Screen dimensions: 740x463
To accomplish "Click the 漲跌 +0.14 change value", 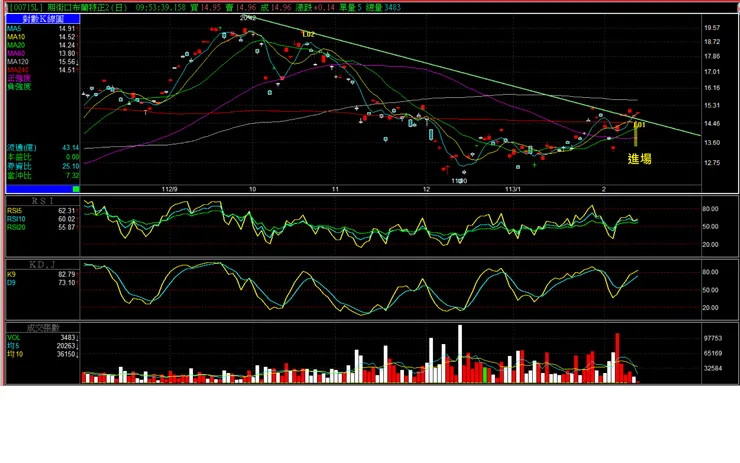I will pos(315,8).
